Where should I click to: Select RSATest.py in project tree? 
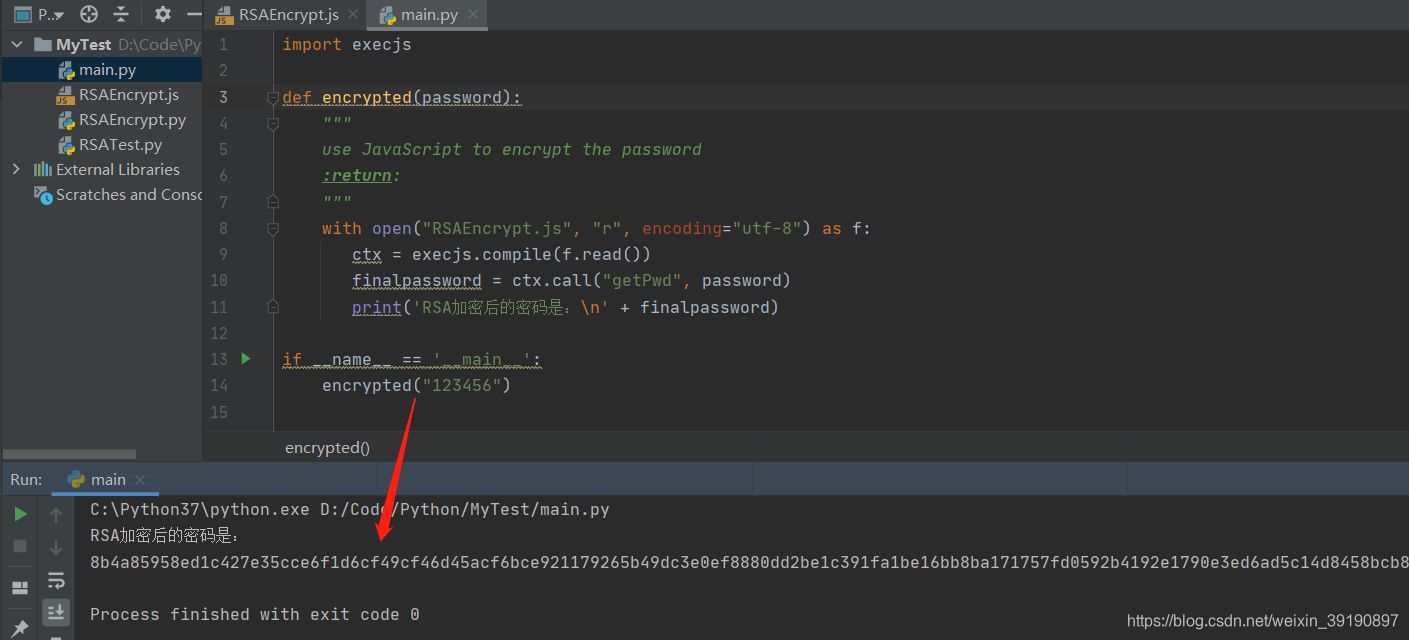(101, 145)
